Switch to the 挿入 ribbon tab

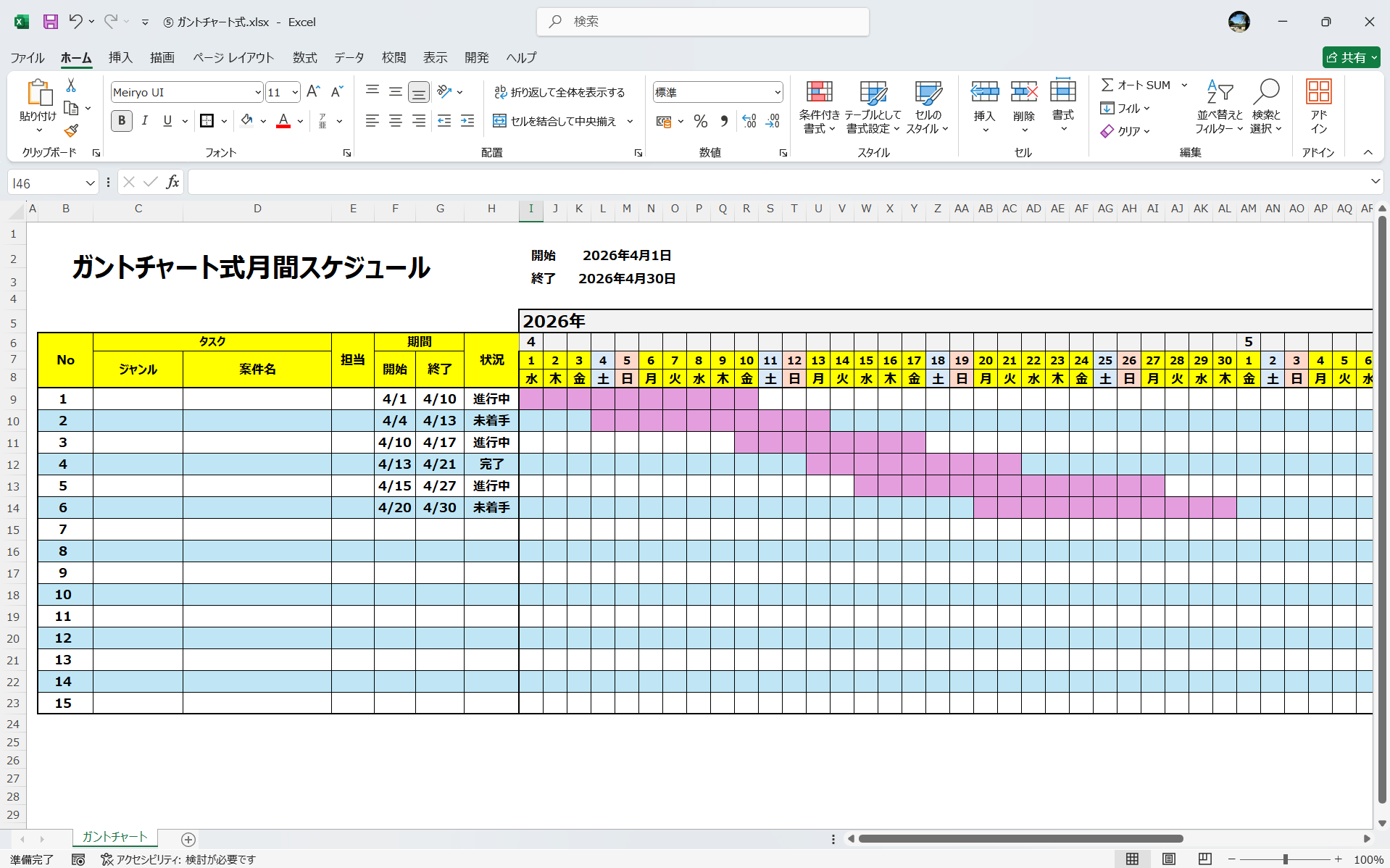[120, 58]
